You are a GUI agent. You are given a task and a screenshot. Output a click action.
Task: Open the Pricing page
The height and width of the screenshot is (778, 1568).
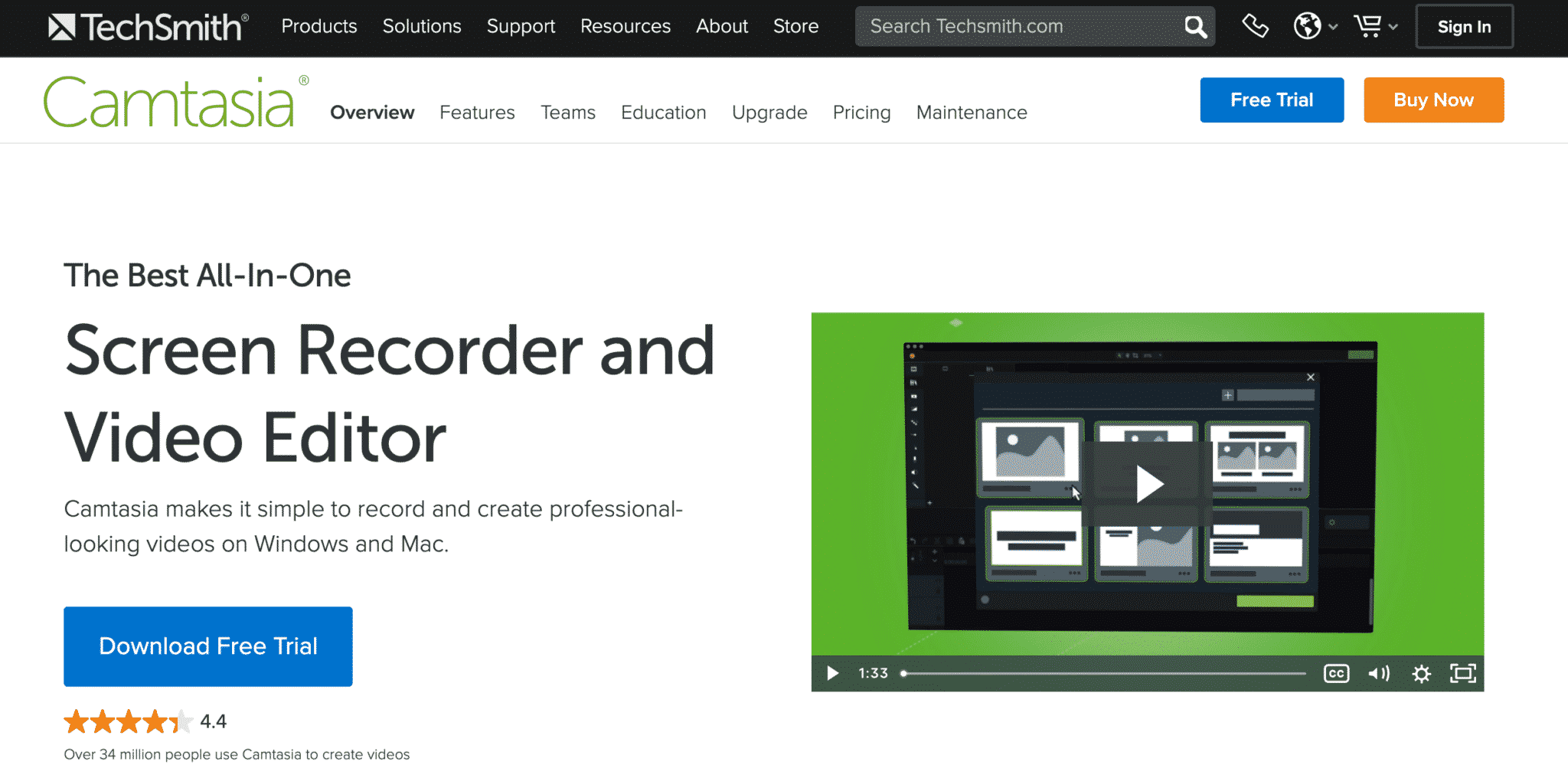pyautogui.click(x=861, y=113)
